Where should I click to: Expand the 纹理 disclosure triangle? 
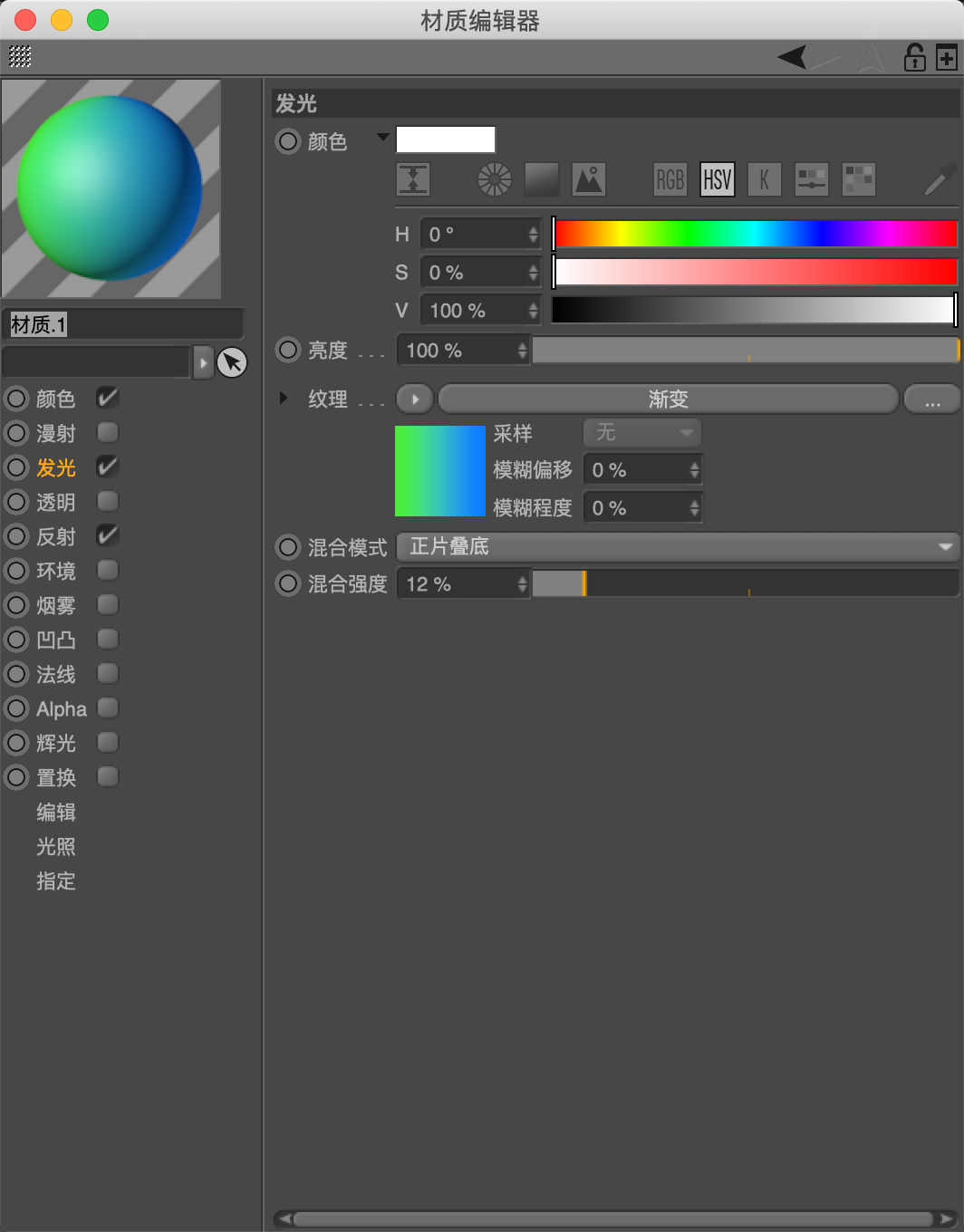click(284, 398)
